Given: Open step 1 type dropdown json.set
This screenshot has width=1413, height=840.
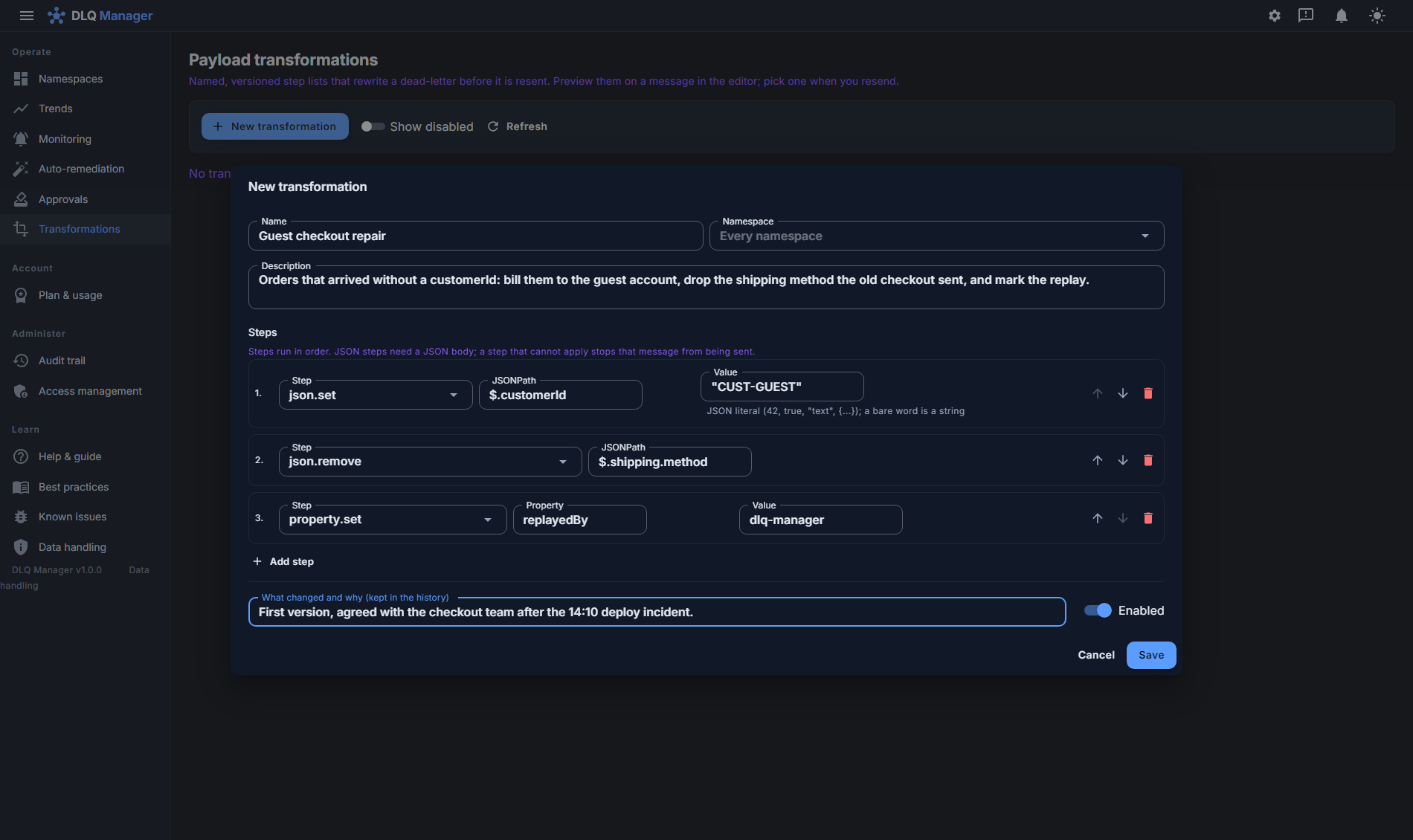Looking at the screenshot, I should click(376, 395).
